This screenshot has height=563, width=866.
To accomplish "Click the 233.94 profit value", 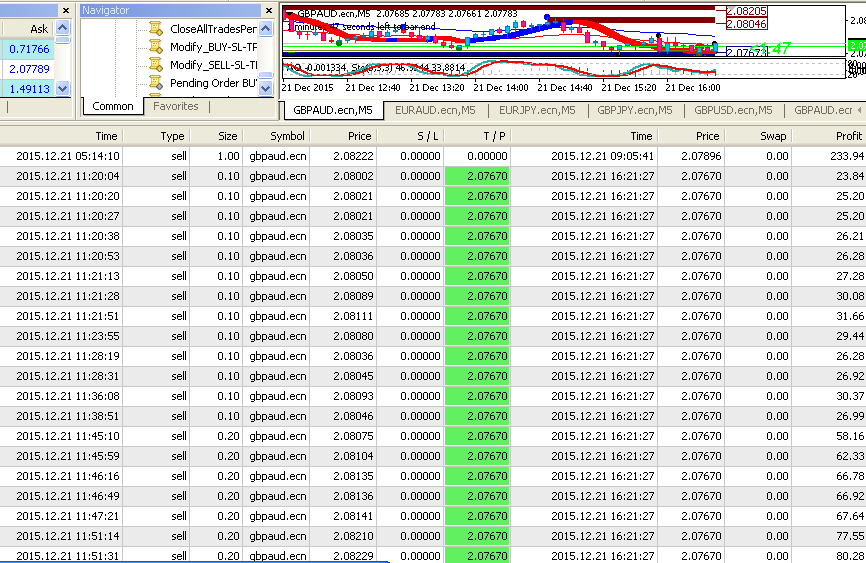I will (x=847, y=156).
